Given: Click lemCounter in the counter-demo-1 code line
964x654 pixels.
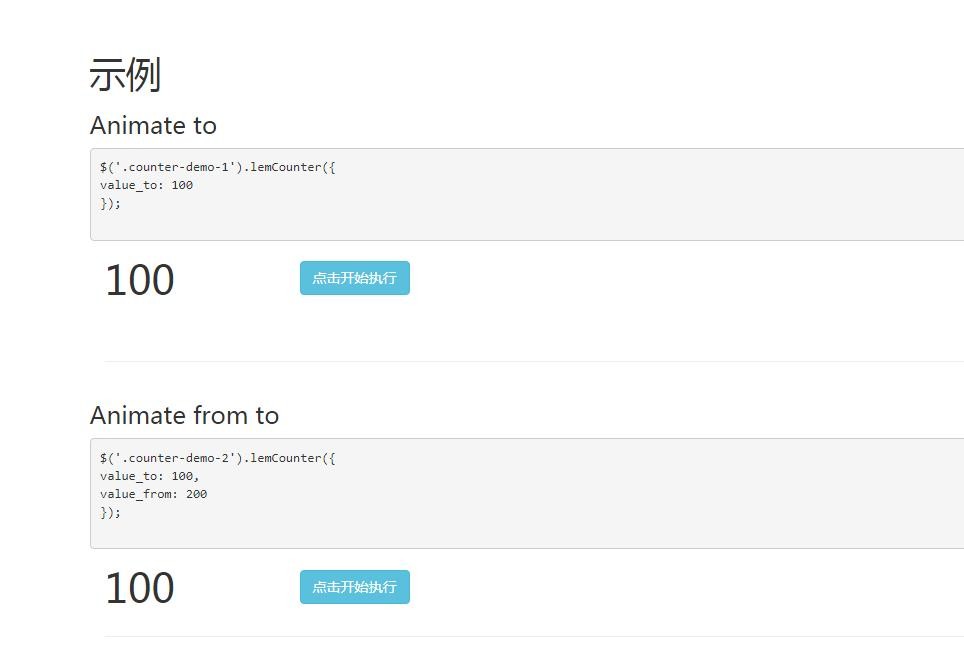Looking at the screenshot, I should click(x=285, y=167).
